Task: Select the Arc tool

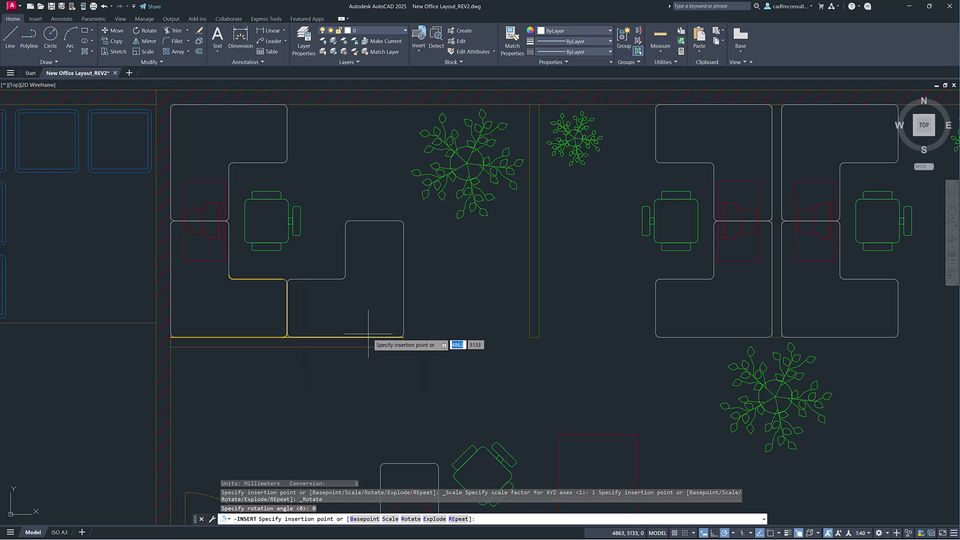Action: (70, 38)
